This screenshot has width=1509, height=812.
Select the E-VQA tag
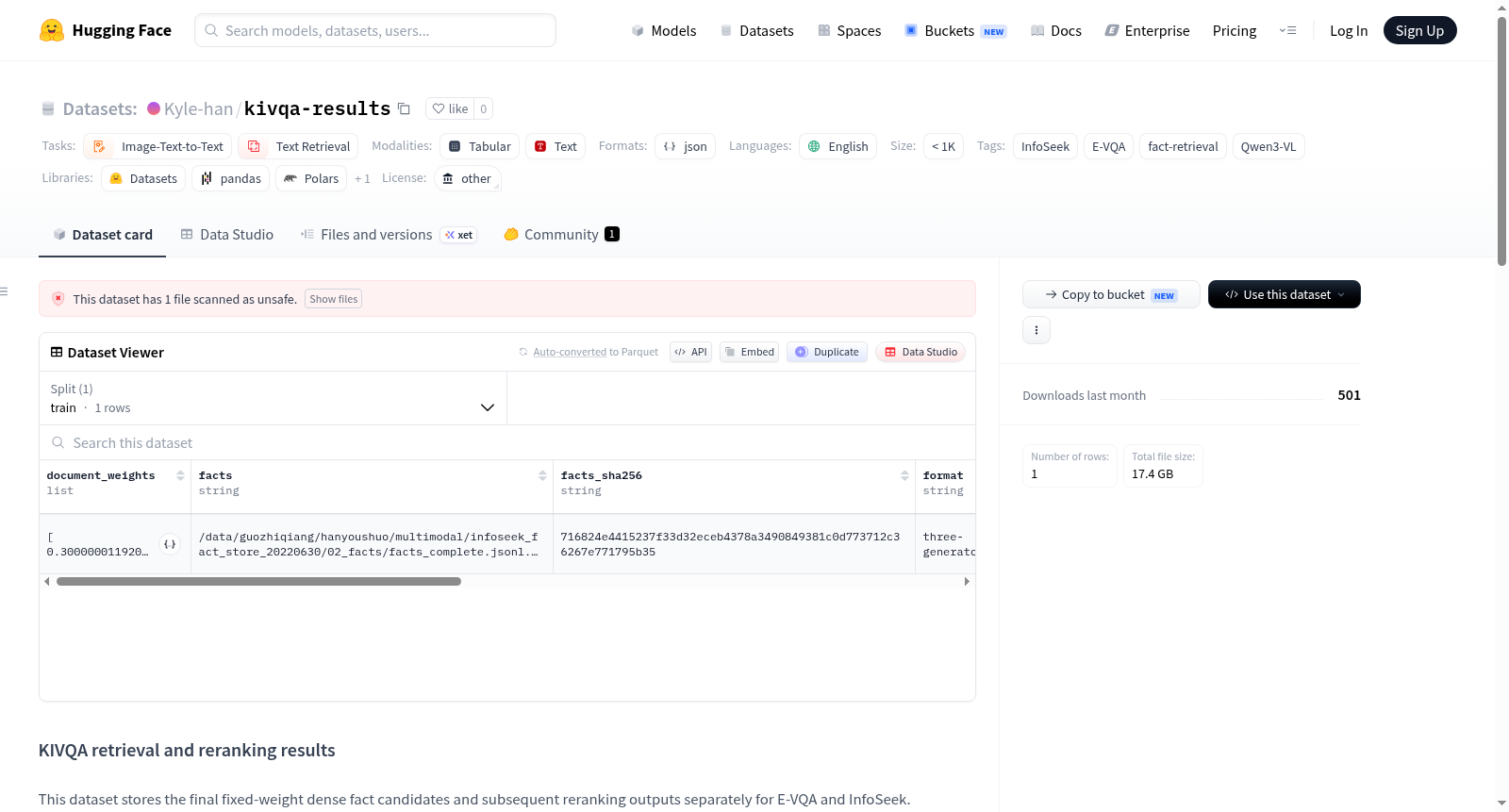click(1108, 146)
